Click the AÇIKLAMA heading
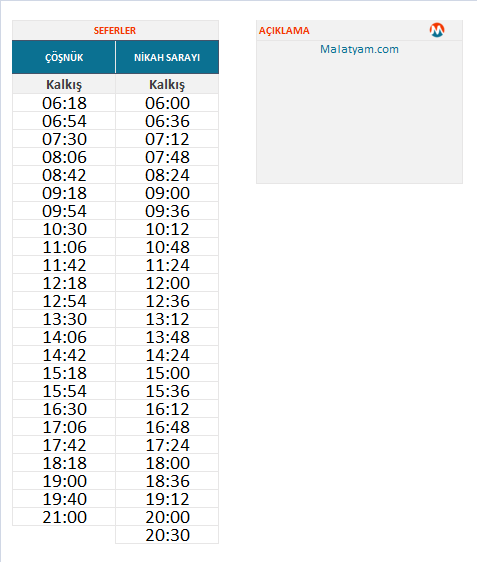This screenshot has height=562, width=477. click(x=284, y=30)
